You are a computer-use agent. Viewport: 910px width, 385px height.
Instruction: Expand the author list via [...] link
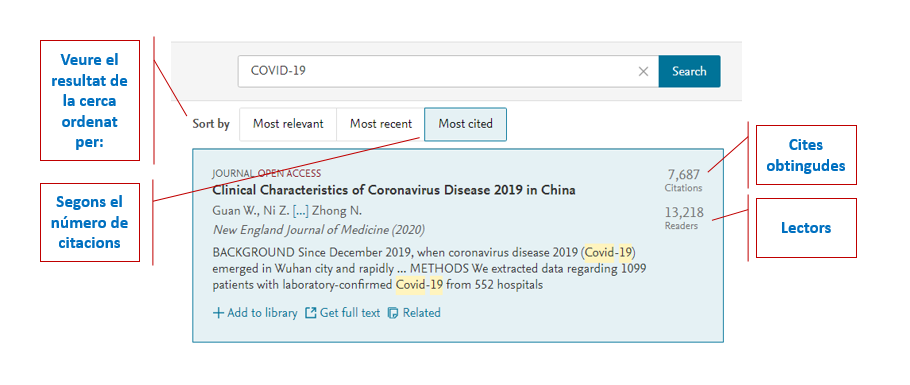pyautogui.click(x=301, y=211)
